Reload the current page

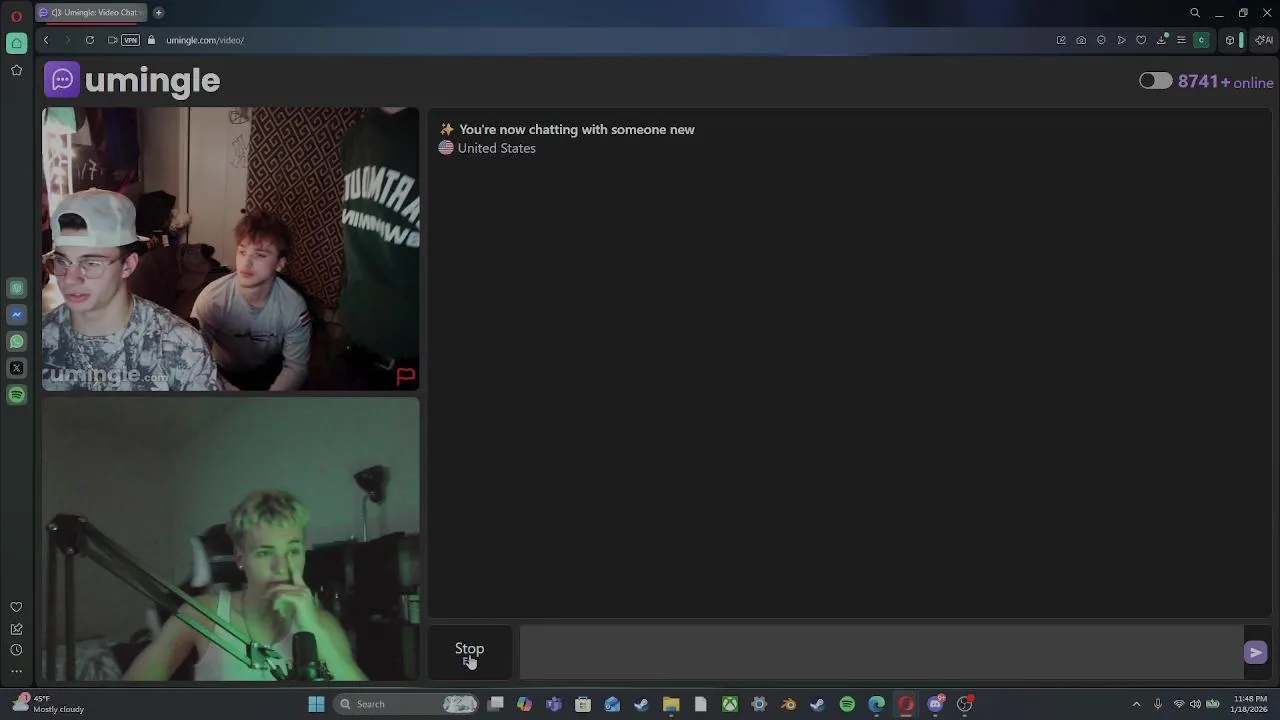click(90, 40)
